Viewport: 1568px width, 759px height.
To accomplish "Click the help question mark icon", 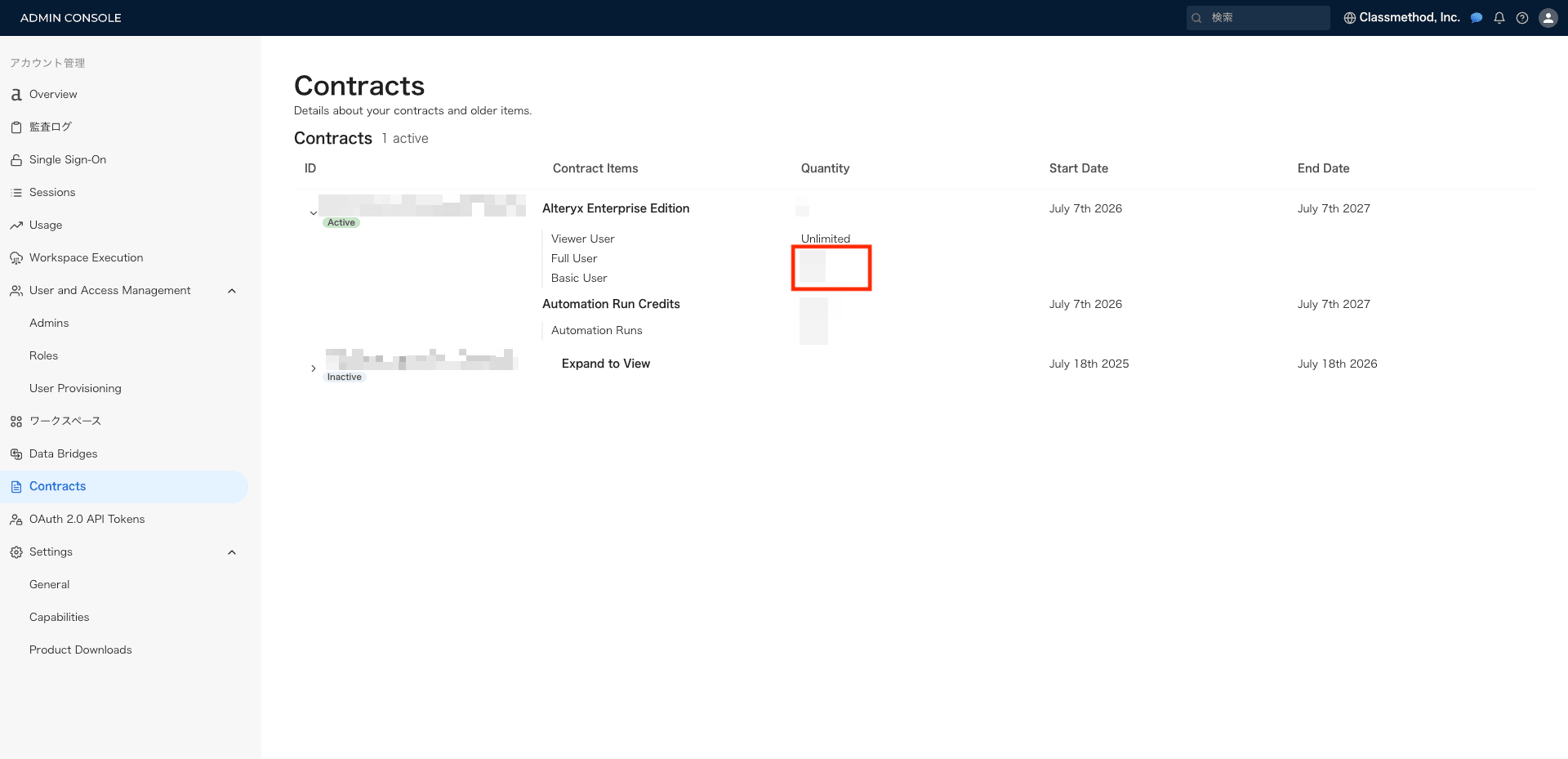I will pyautogui.click(x=1522, y=18).
